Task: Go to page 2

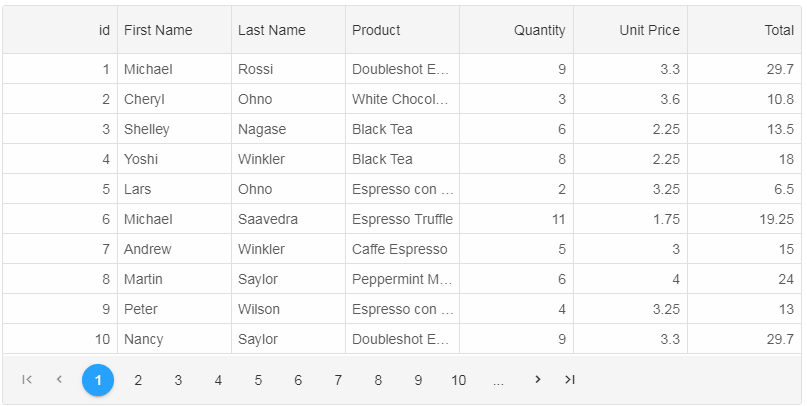Action: [x=138, y=380]
